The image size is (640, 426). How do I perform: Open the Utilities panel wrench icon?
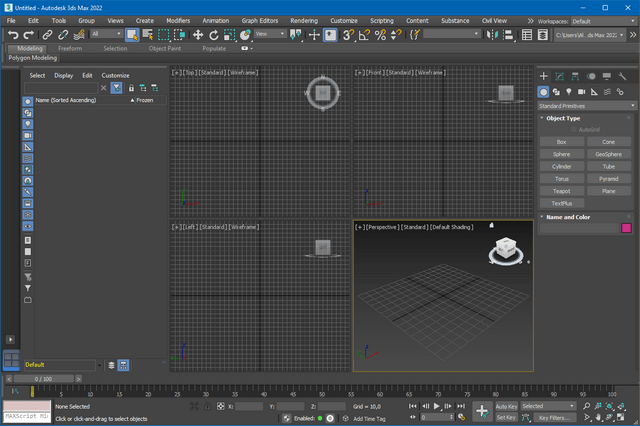(622, 76)
